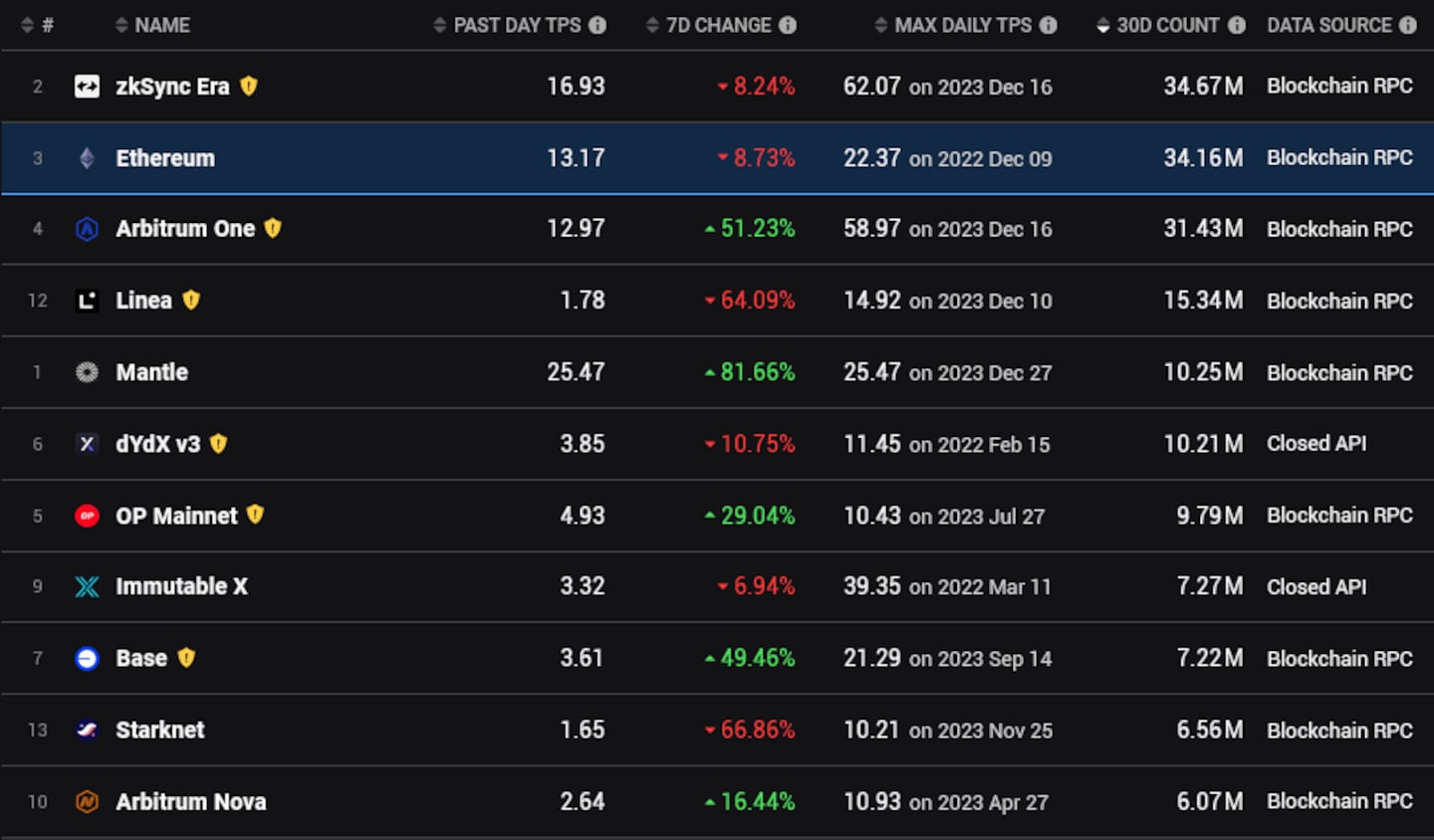Click Arbitrum One's 51.23% 7D change
Image resolution: width=1434 pixels, height=840 pixels.
coord(749,229)
